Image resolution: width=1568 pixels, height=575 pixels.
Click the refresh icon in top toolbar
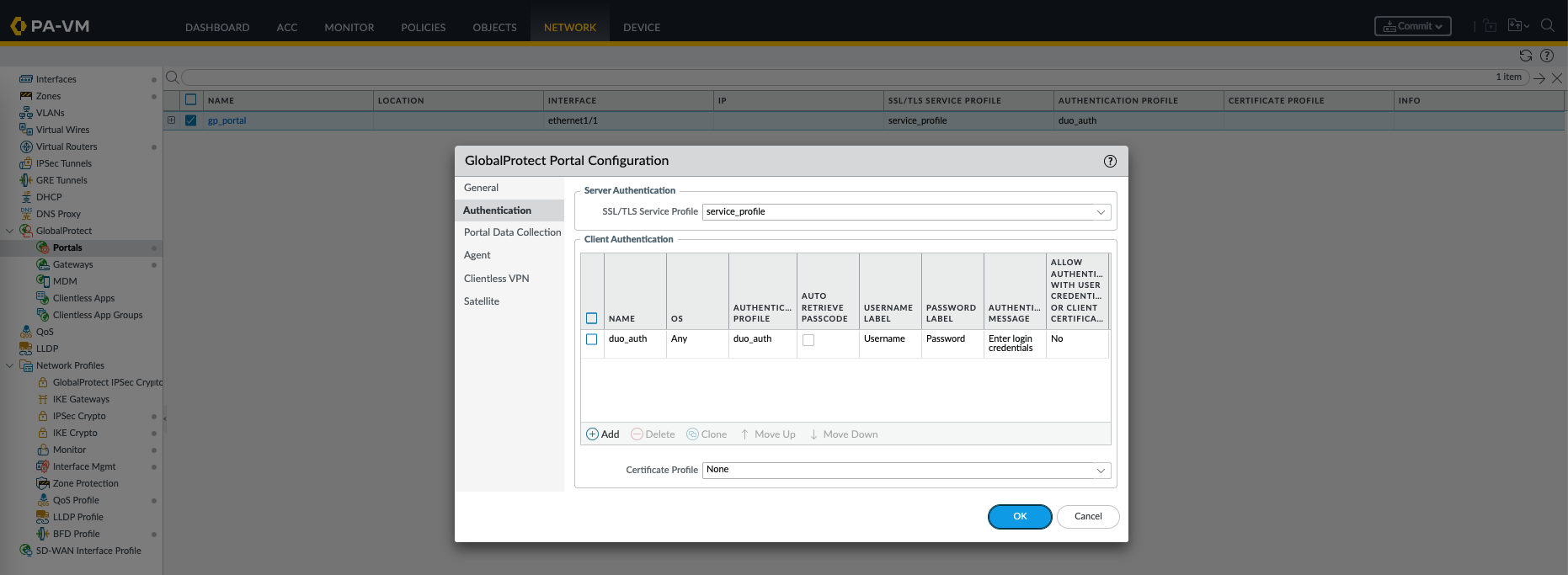click(1525, 56)
